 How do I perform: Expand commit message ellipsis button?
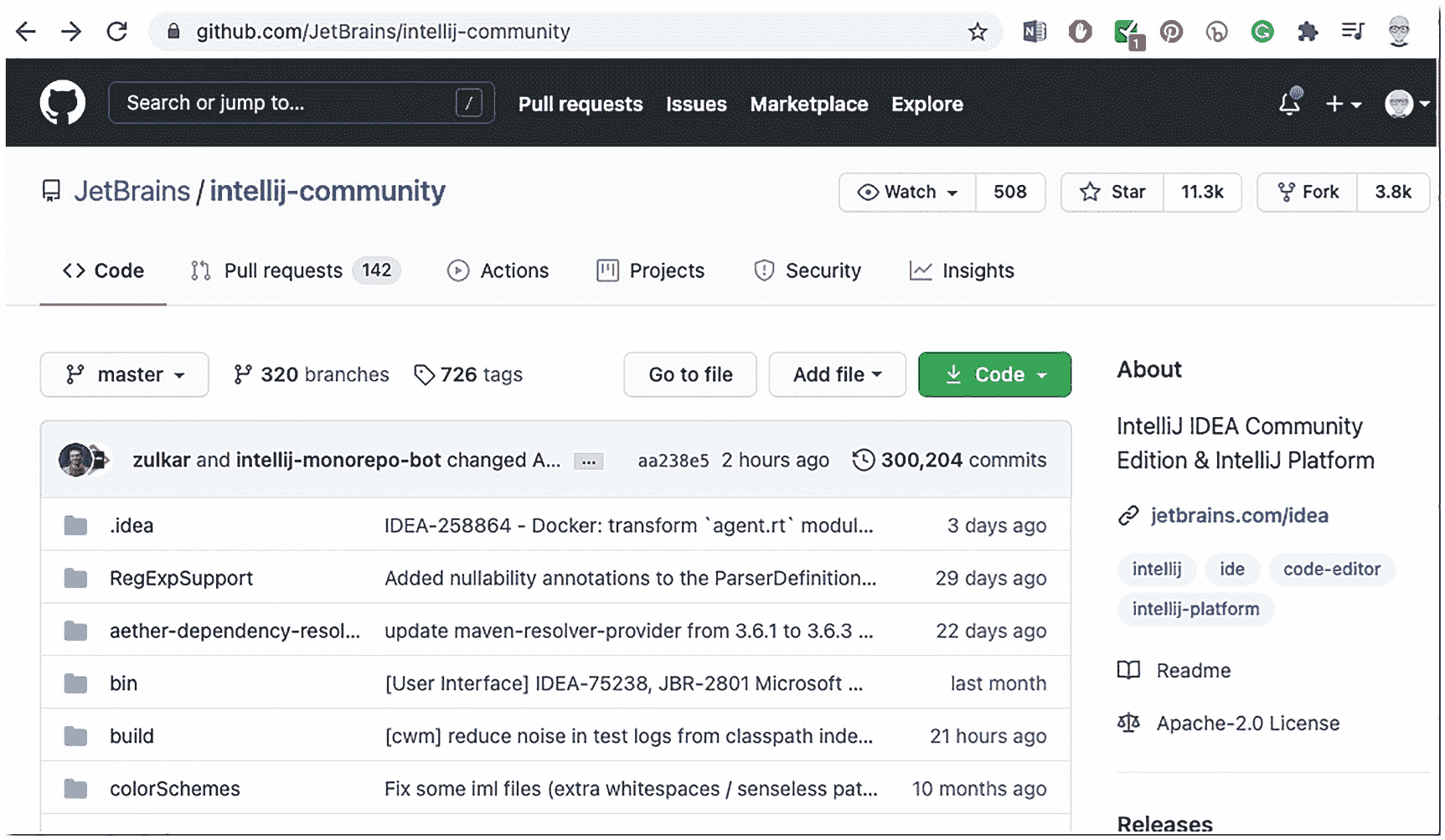point(589,461)
